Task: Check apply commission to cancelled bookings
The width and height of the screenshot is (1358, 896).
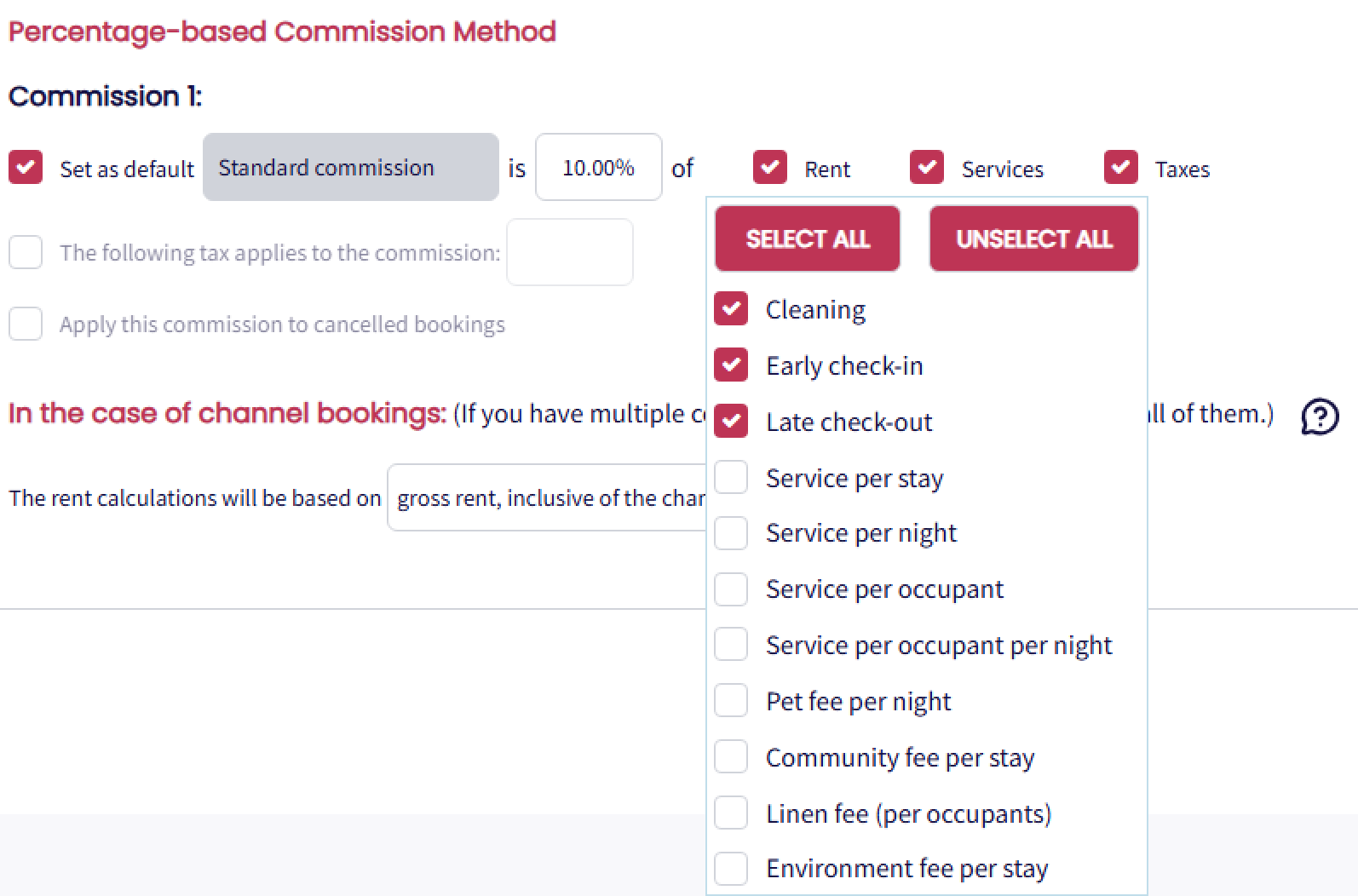Action: pos(26,325)
